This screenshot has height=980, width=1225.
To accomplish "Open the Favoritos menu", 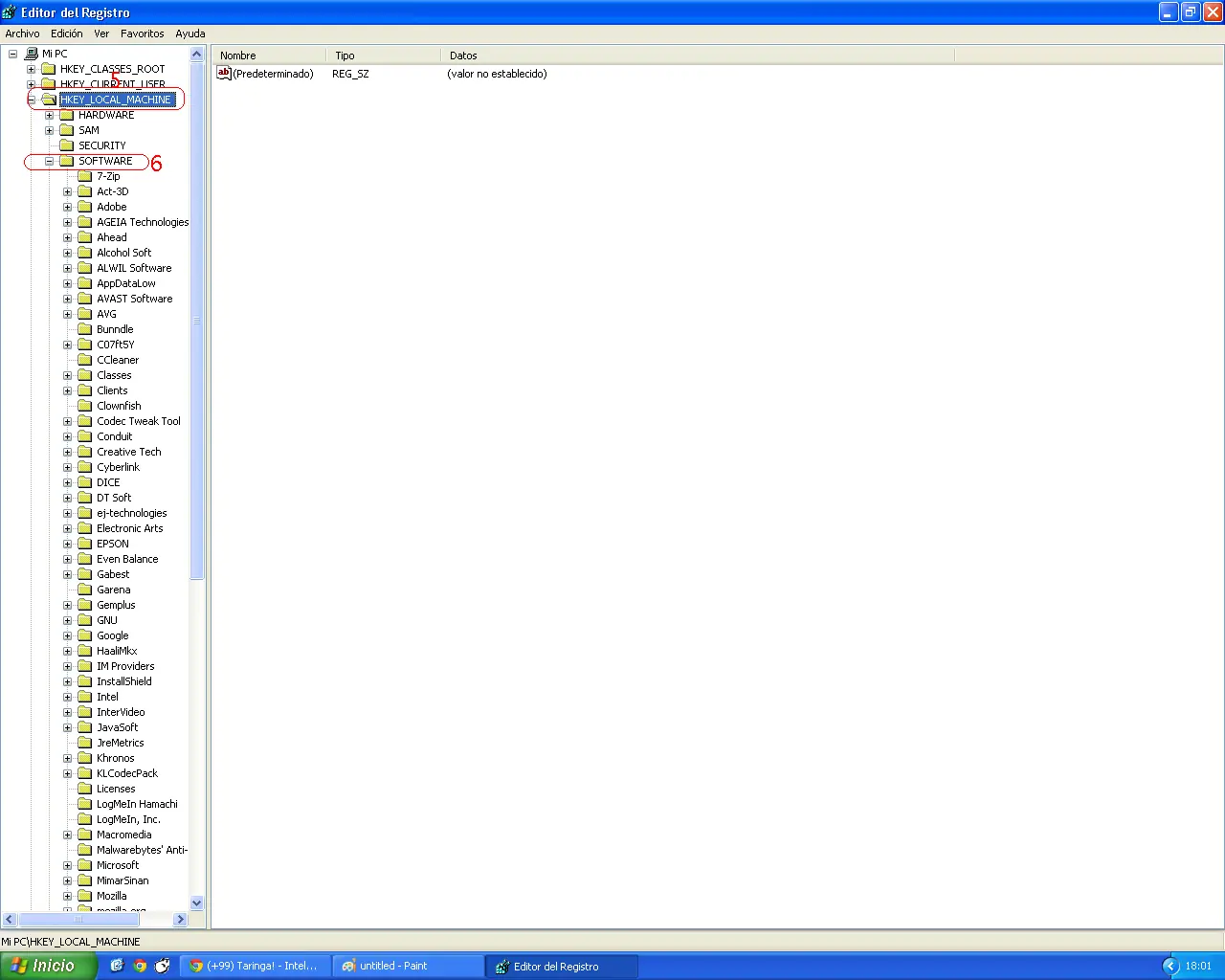I will tap(143, 33).
